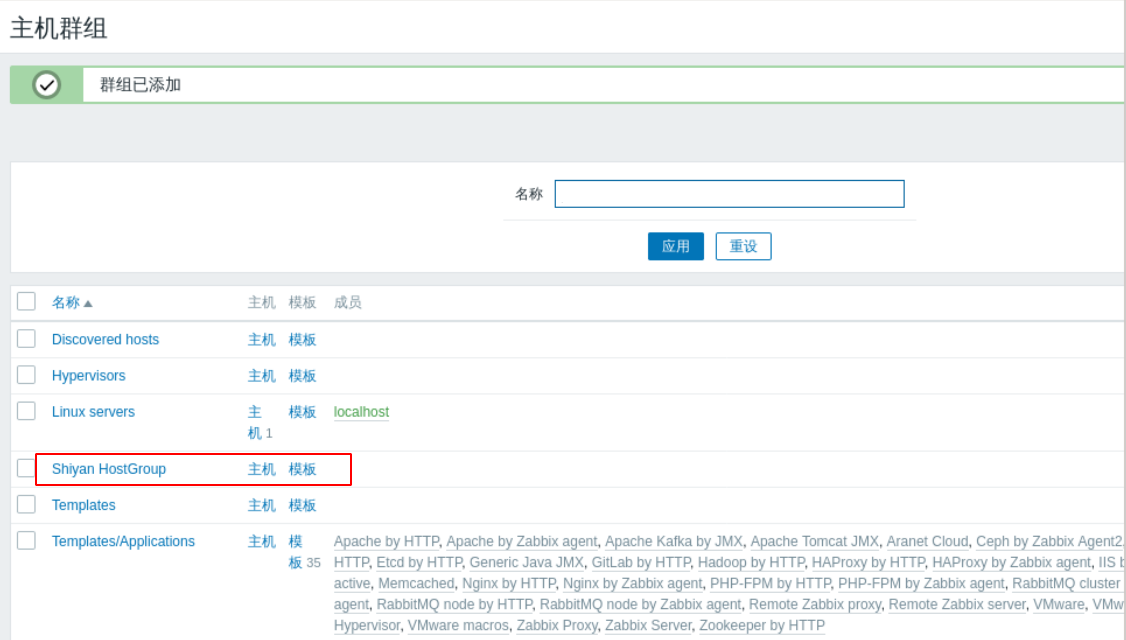Open the localhost host link

coord(361,411)
